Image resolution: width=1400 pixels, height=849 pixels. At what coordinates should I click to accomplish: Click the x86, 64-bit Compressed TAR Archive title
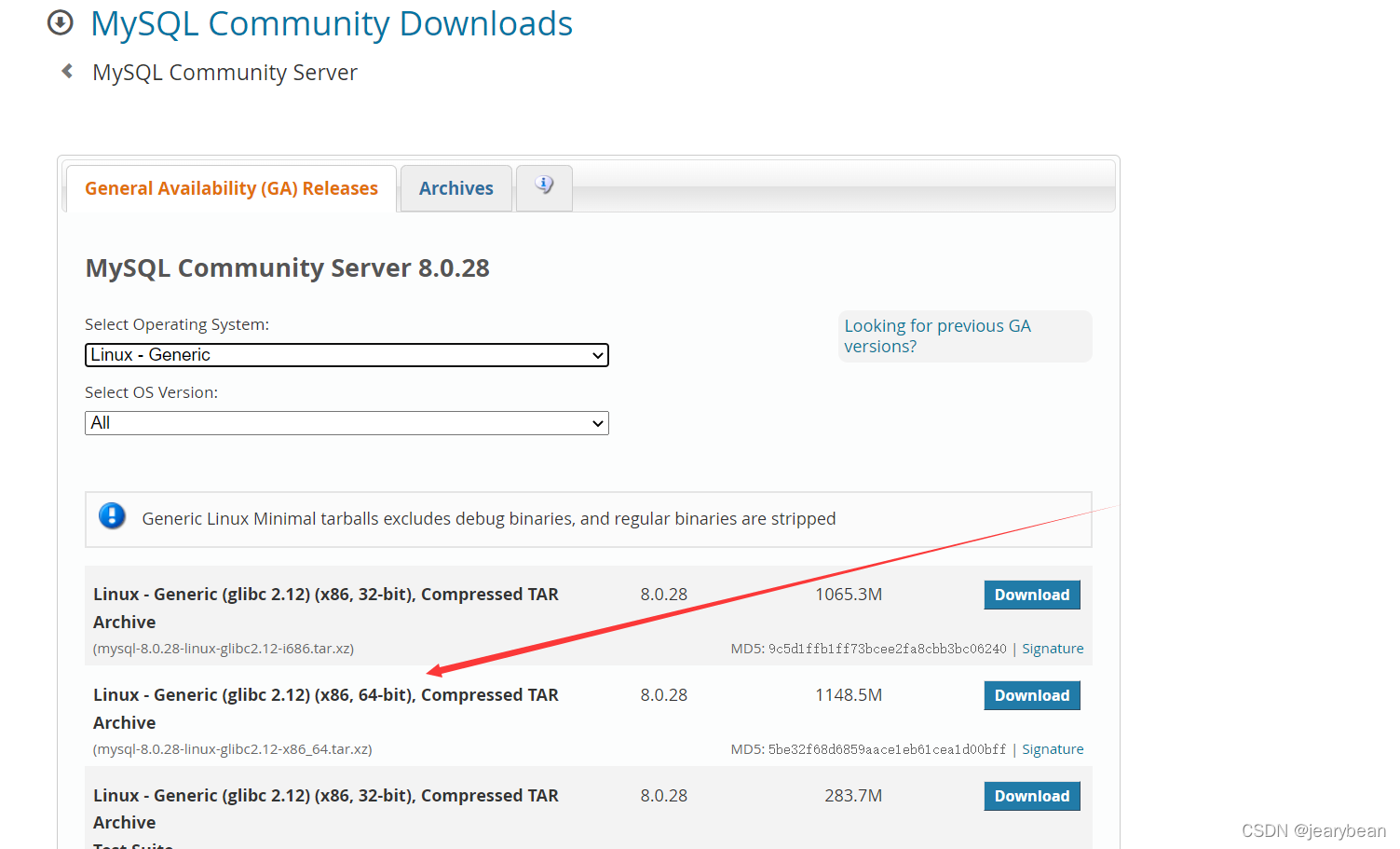326,708
